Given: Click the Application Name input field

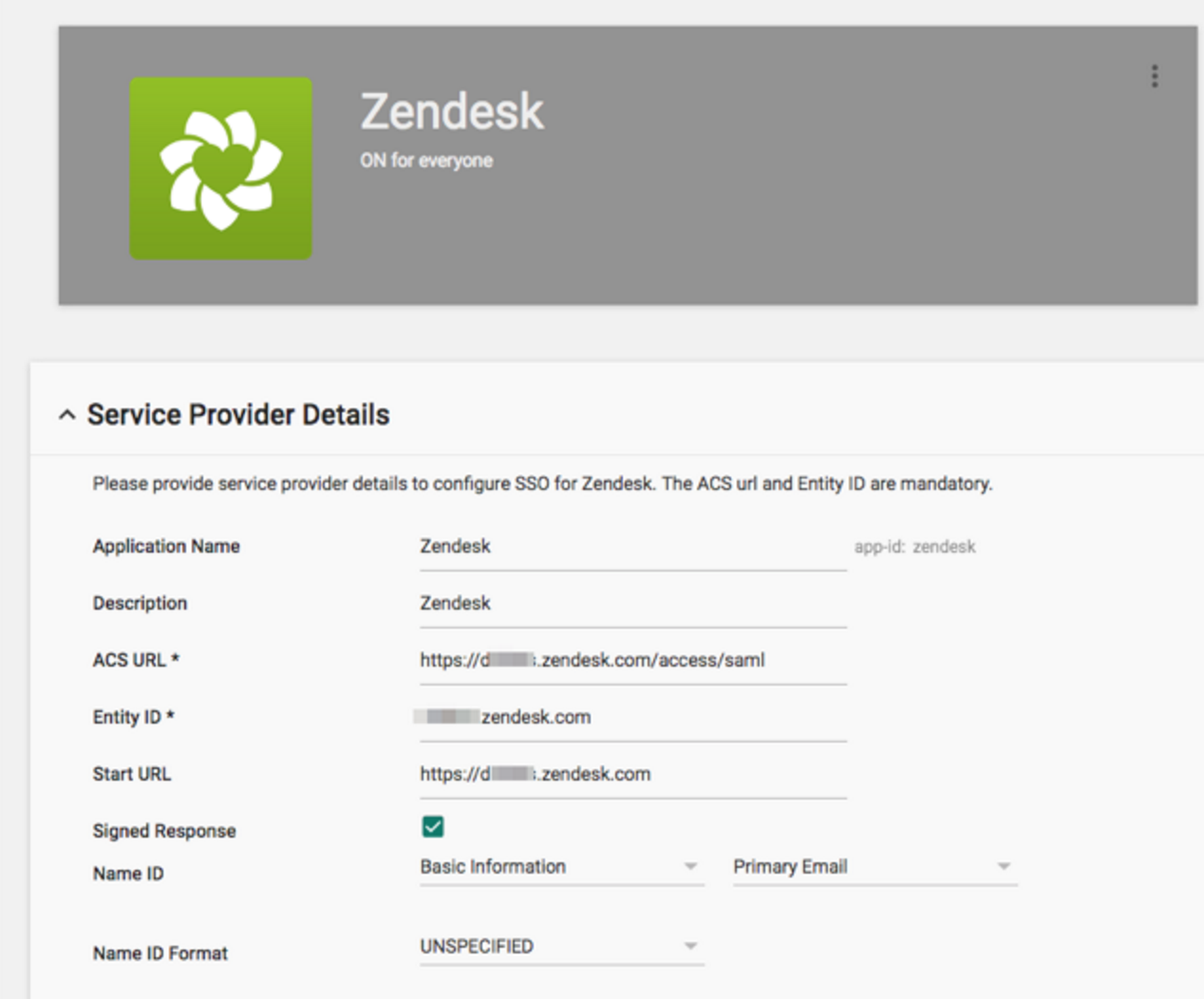Looking at the screenshot, I should coord(631,547).
